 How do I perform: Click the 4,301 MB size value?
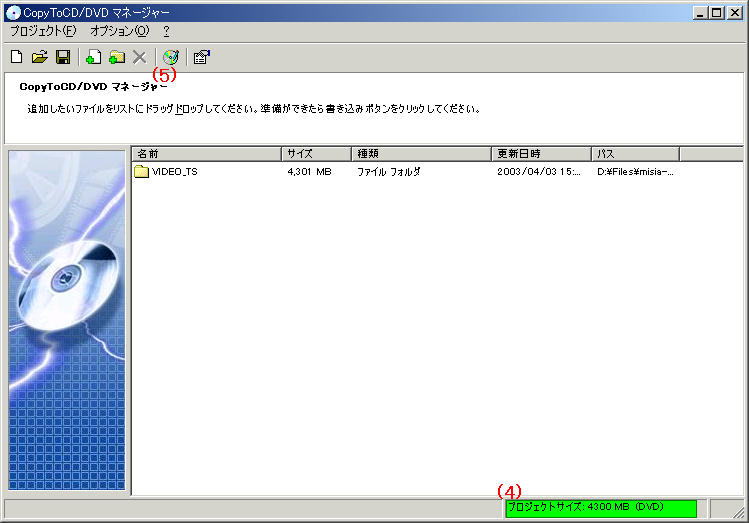[x=309, y=171]
